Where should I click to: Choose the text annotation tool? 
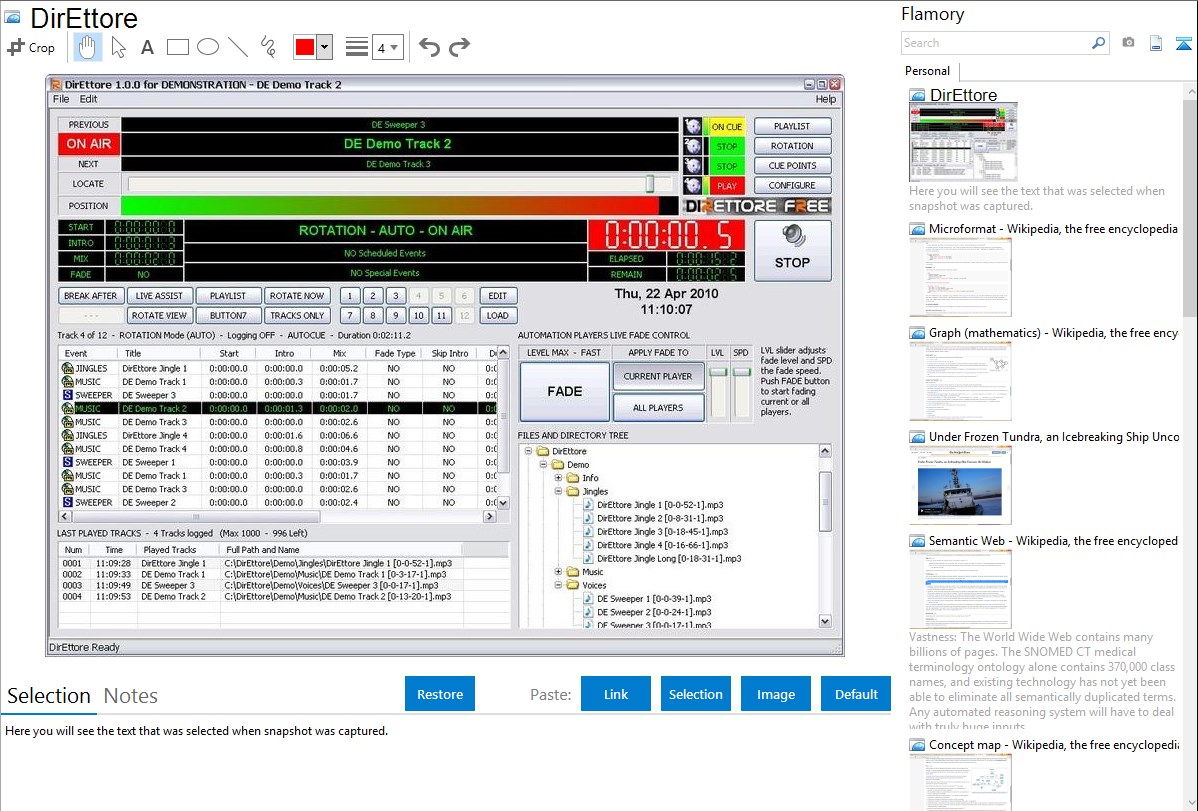point(147,47)
